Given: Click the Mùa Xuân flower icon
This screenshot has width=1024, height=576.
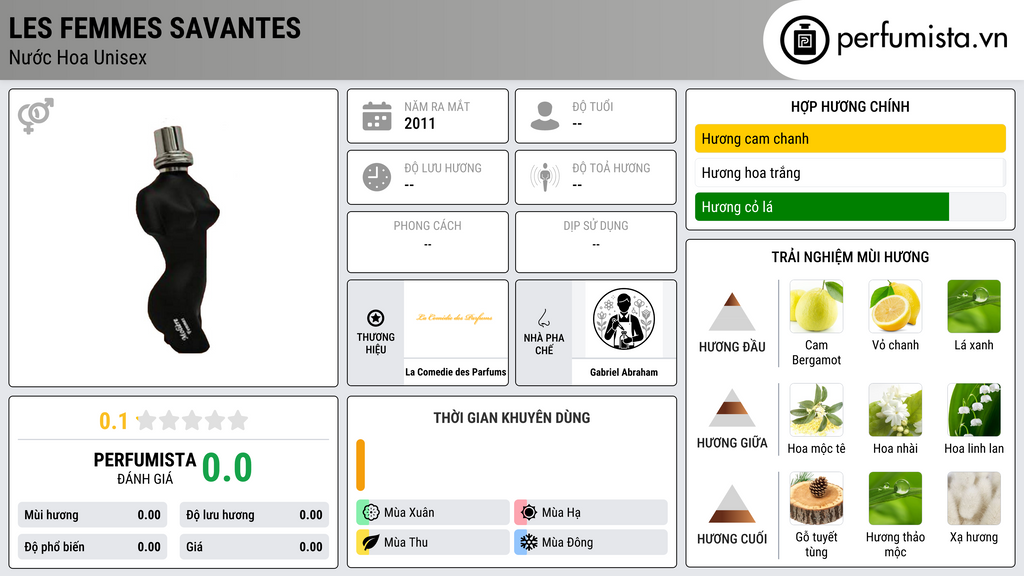Looking at the screenshot, I should (x=370, y=513).
